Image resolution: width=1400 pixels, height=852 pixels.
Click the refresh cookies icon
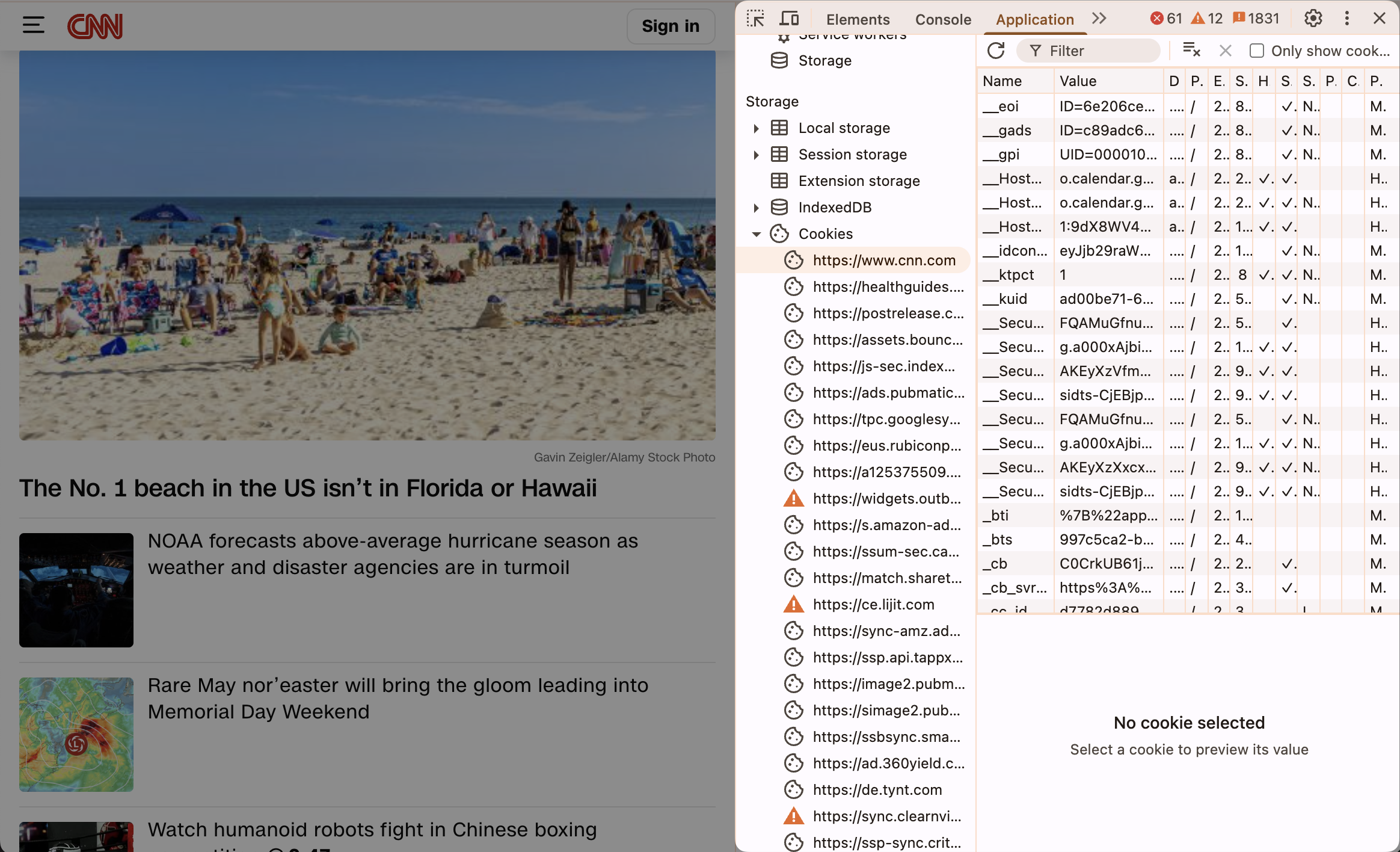(996, 51)
